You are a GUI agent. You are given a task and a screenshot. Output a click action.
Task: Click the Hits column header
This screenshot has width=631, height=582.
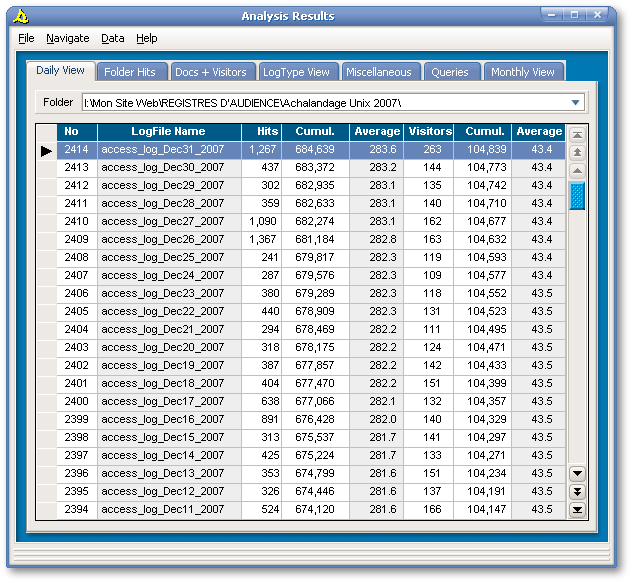[x=267, y=131]
